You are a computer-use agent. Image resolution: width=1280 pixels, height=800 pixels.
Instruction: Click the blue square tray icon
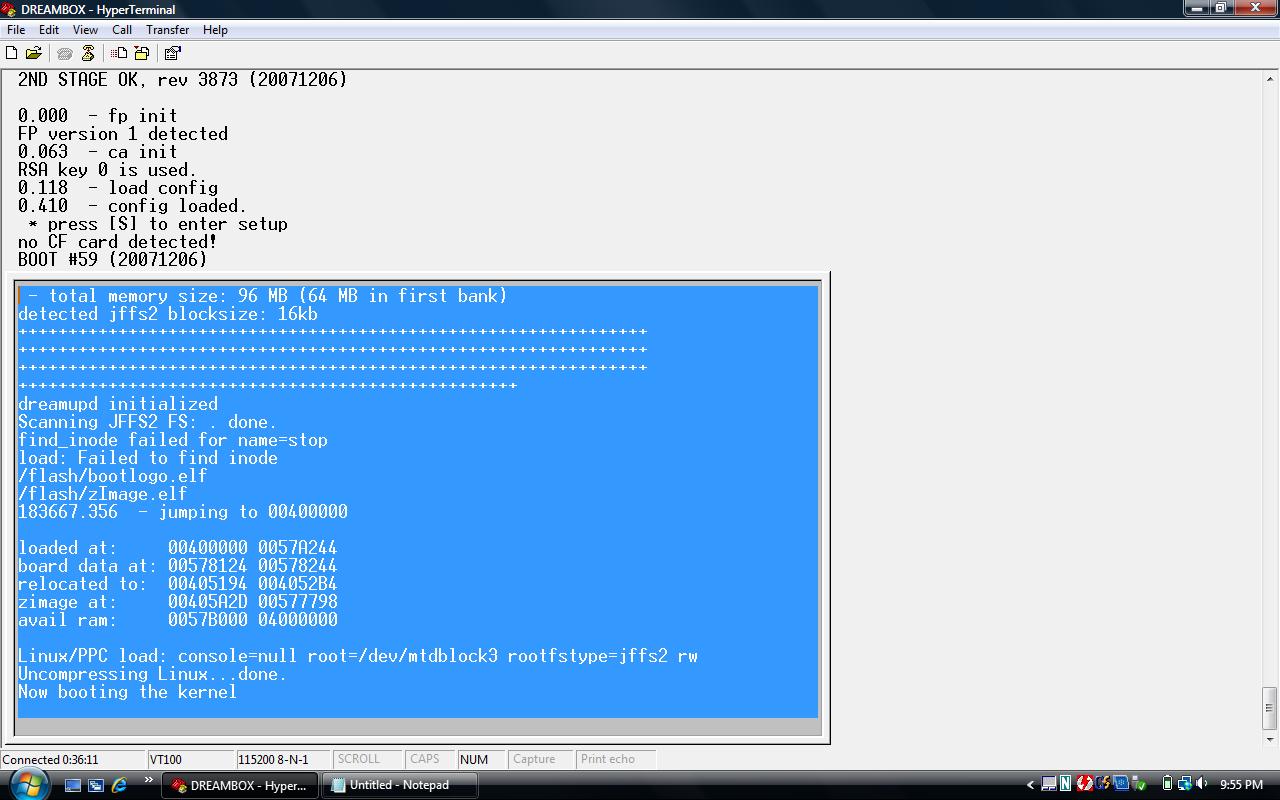[1121, 784]
